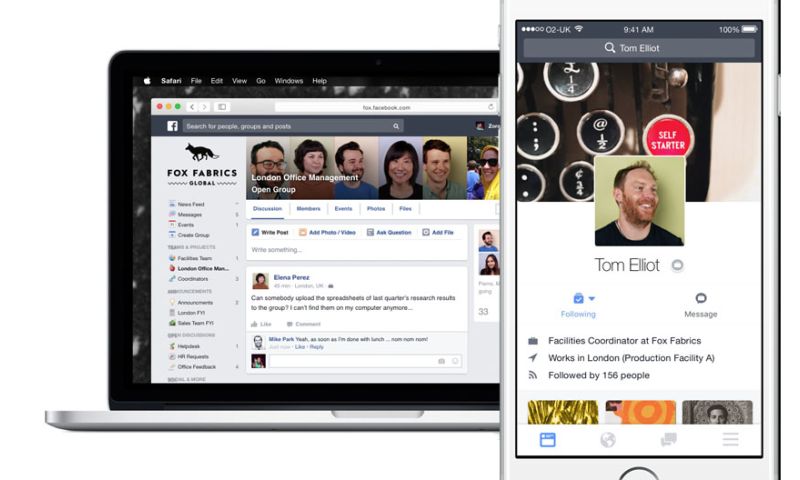Click the Fox Fabrics fox logo
Viewport: 800px width, 480px height.
click(x=201, y=152)
